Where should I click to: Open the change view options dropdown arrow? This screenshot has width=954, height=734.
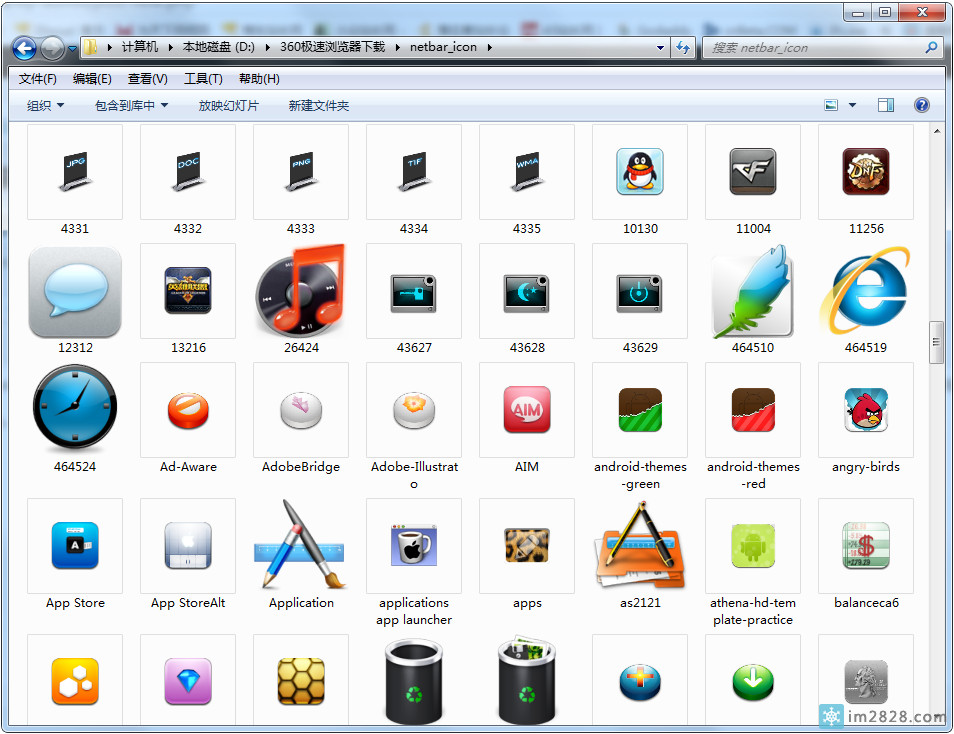(853, 105)
